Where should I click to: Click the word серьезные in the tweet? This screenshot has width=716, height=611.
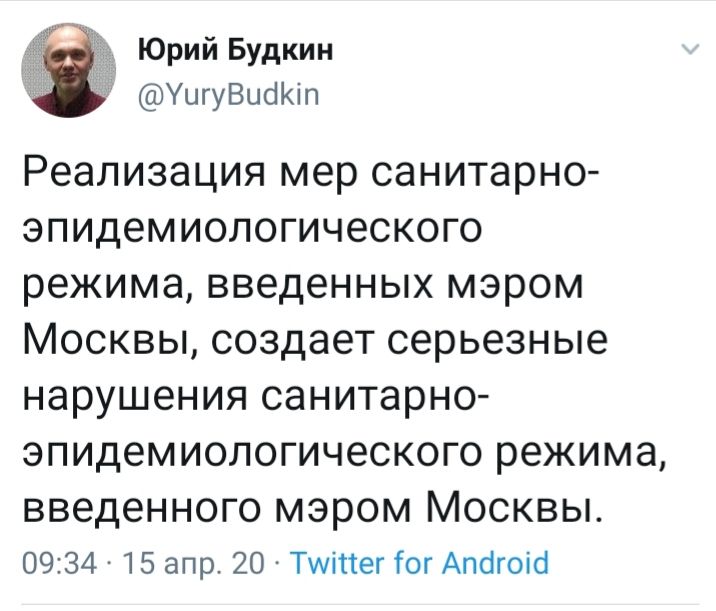511,345
